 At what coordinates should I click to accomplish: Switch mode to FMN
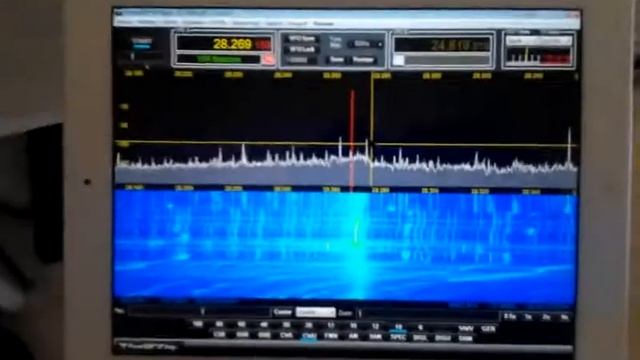click(331, 336)
